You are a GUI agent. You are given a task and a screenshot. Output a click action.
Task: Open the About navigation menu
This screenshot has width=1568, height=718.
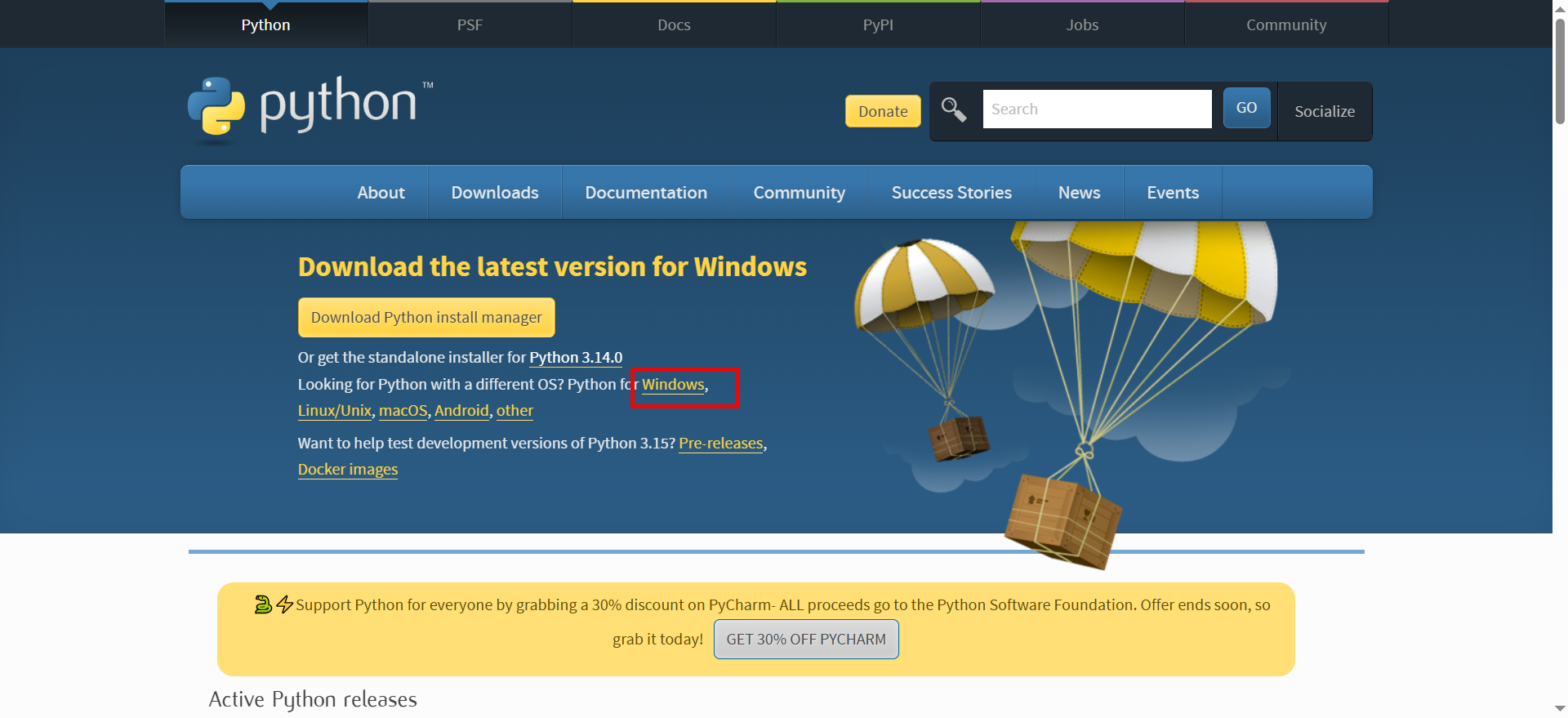point(381,193)
